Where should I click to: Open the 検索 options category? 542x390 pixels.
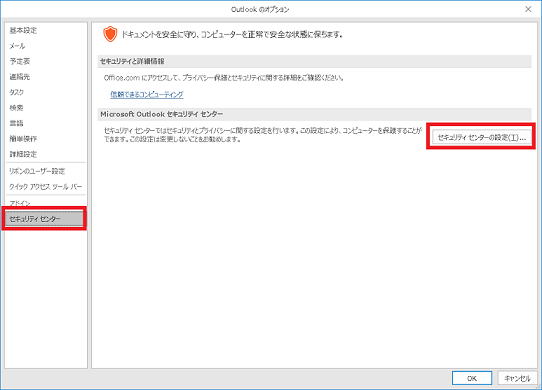16,108
